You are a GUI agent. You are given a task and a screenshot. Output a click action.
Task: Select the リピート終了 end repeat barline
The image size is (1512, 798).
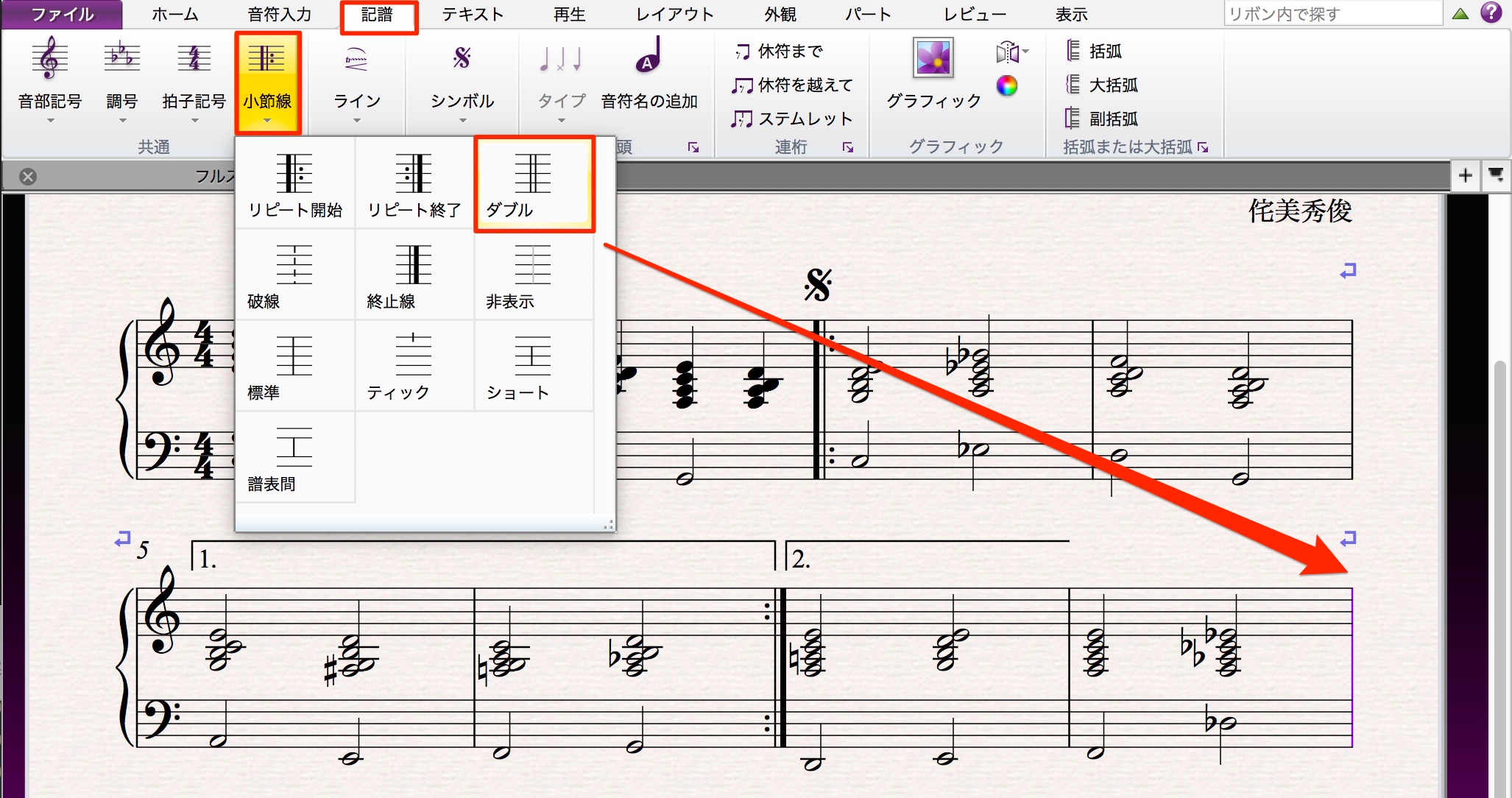pos(414,184)
